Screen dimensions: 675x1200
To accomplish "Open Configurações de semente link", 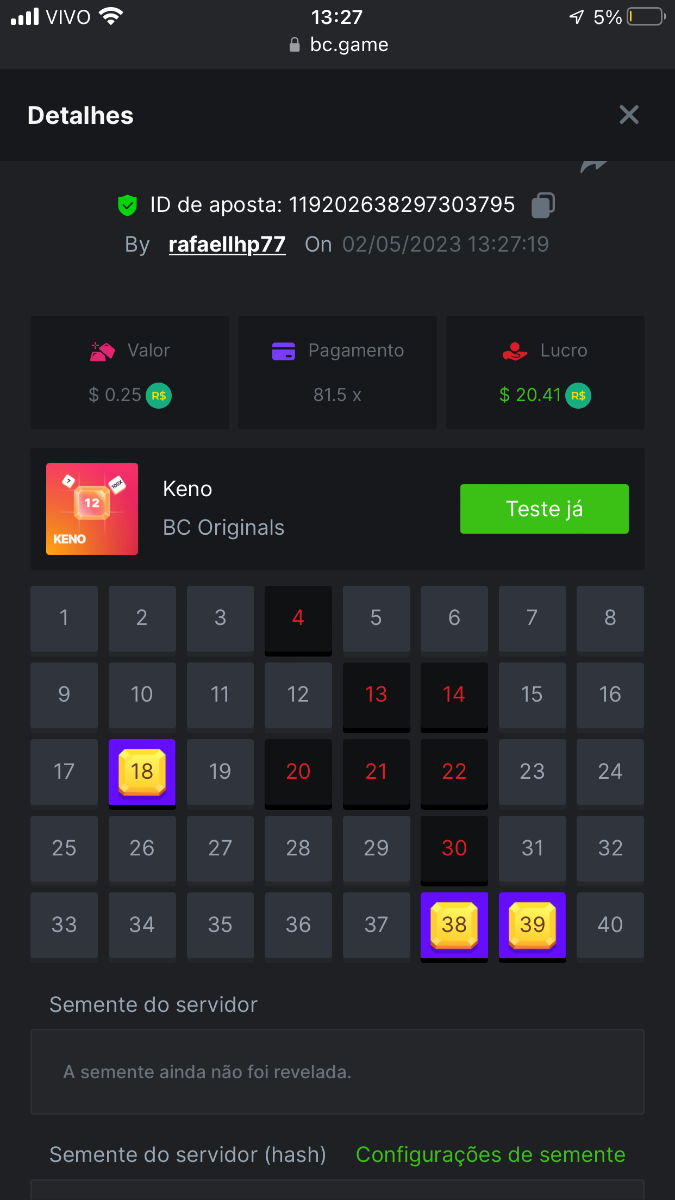I will click(x=491, y=1155).
